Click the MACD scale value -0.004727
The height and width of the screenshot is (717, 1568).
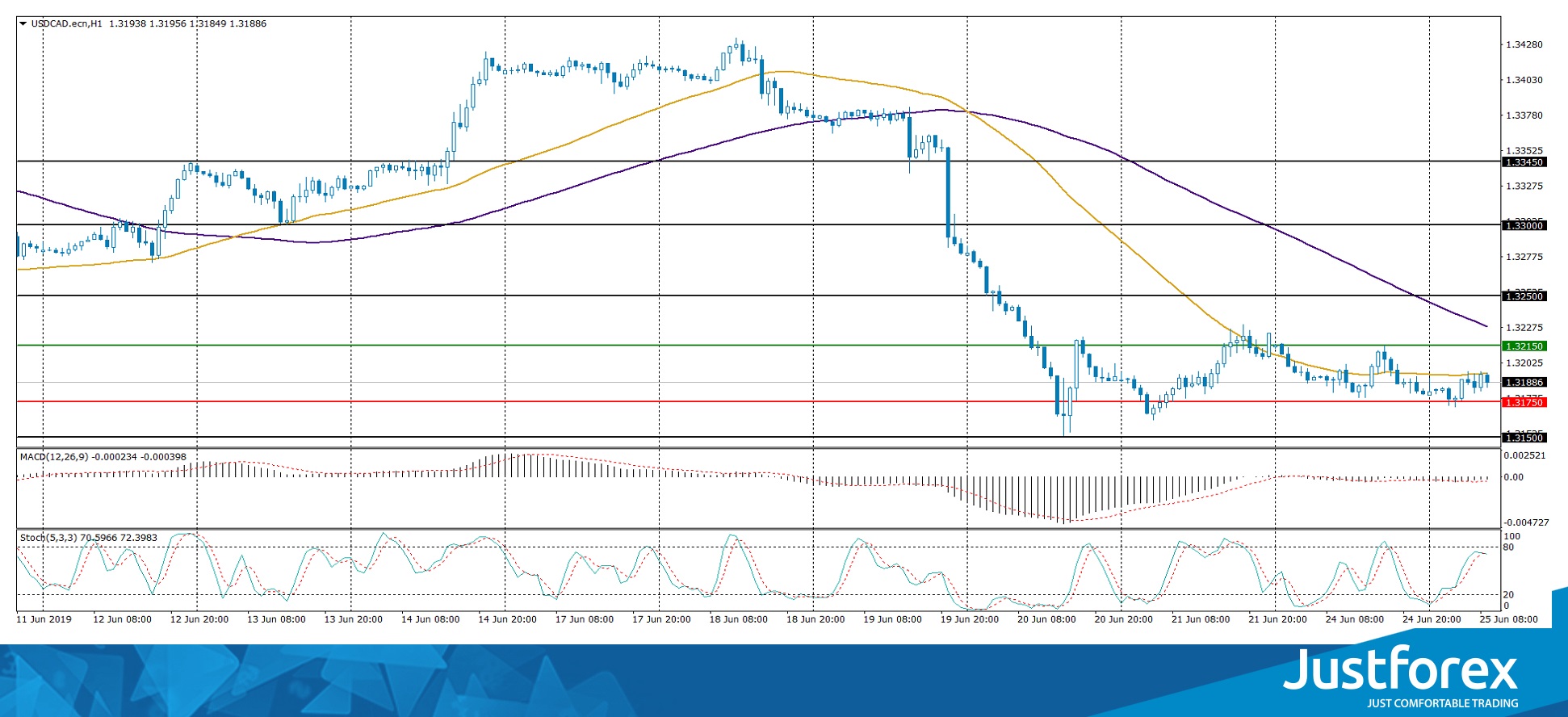[x=1526, y=522]
